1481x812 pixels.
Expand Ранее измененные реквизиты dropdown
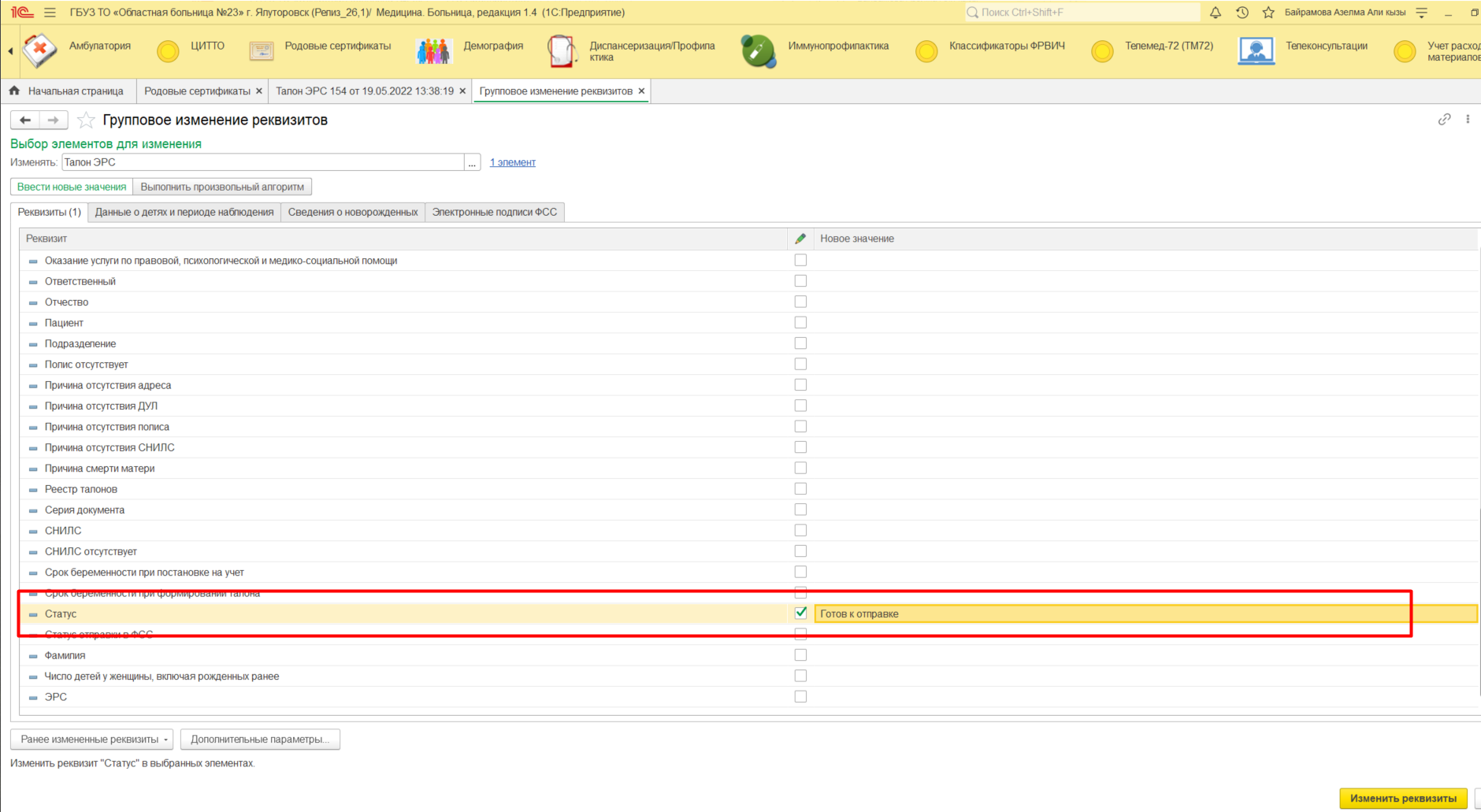[91, 740]
